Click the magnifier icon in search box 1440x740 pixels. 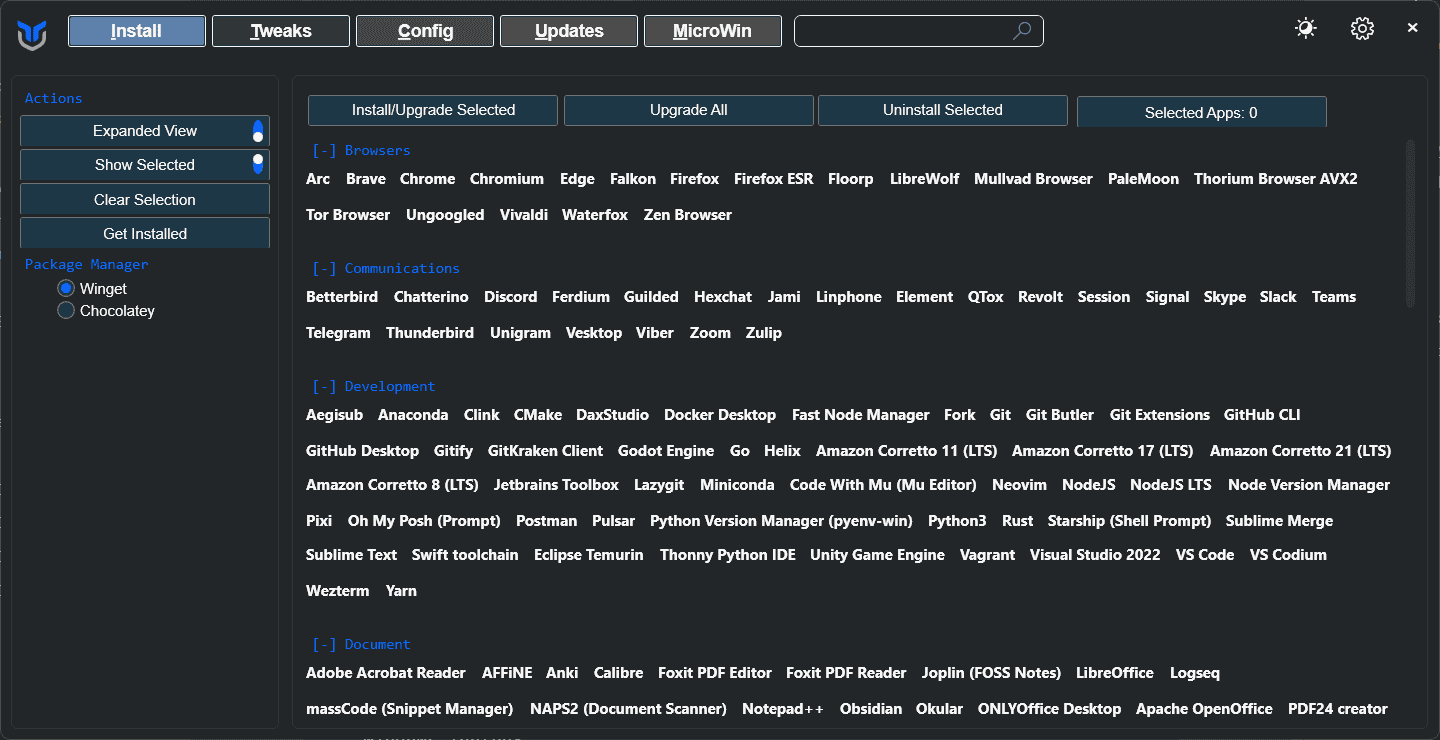point(1021,31)
